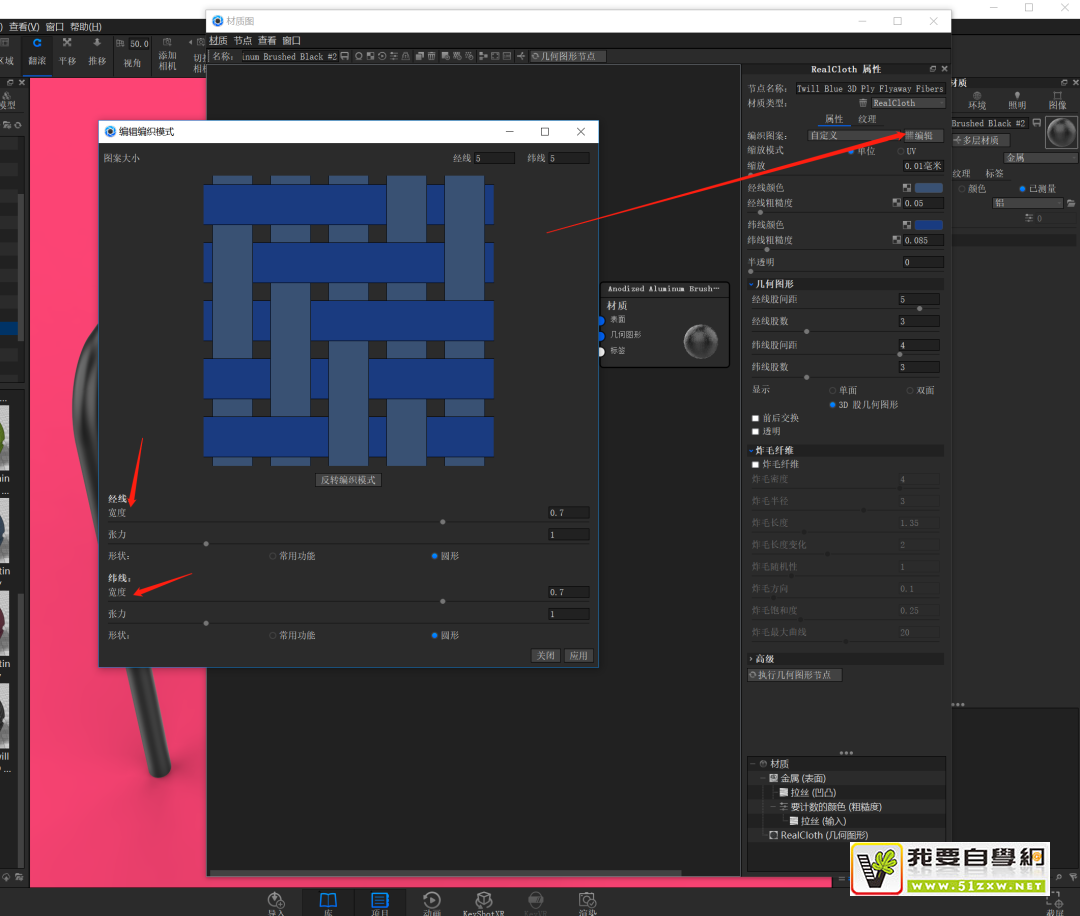Open the Library (库) panel icon
The width and height of the screenshot is (1080, 916).
pyautogui.click(x=328, y=901)
